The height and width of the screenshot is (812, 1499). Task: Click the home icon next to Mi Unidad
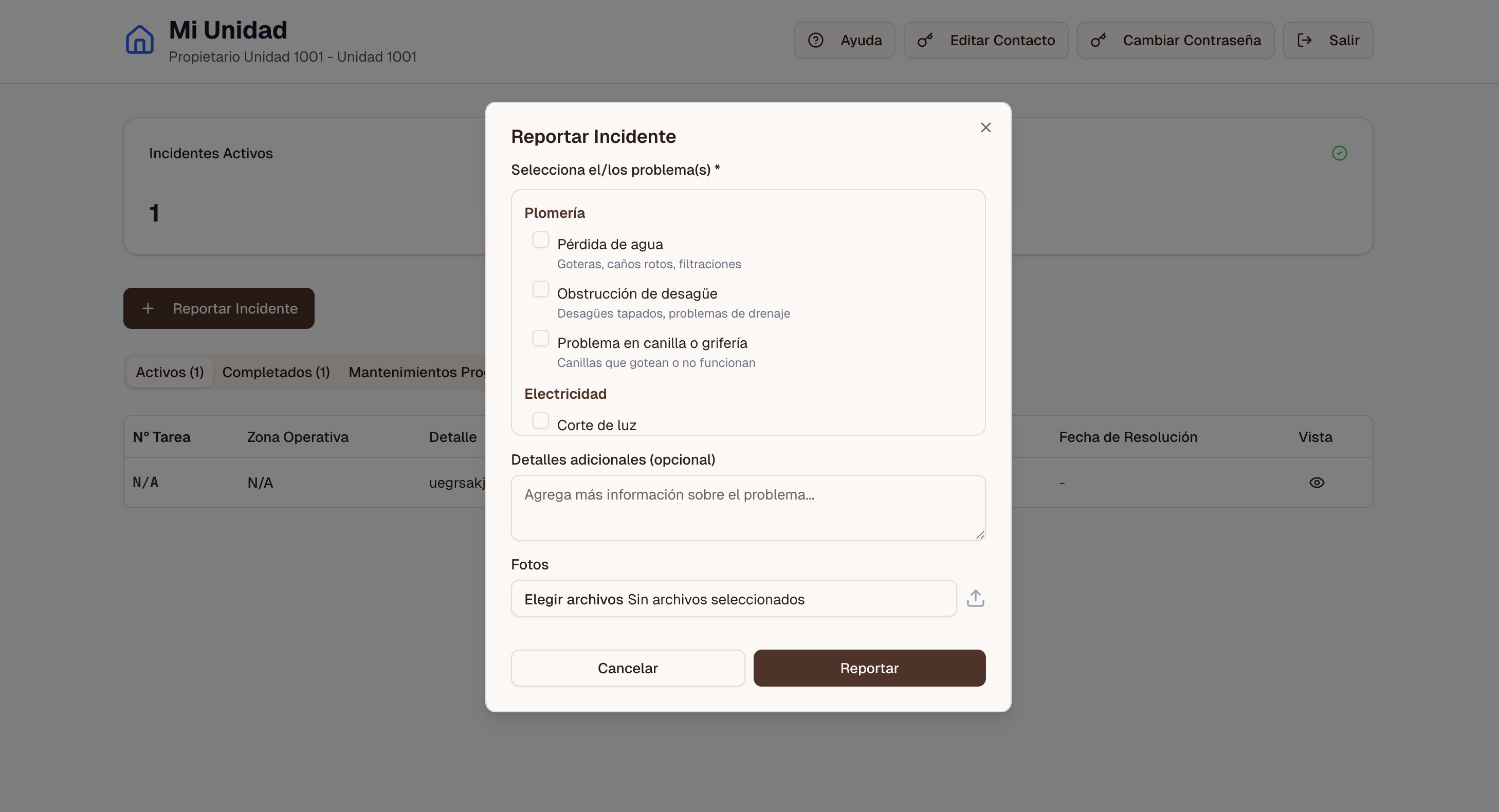(x=139, y=40)
